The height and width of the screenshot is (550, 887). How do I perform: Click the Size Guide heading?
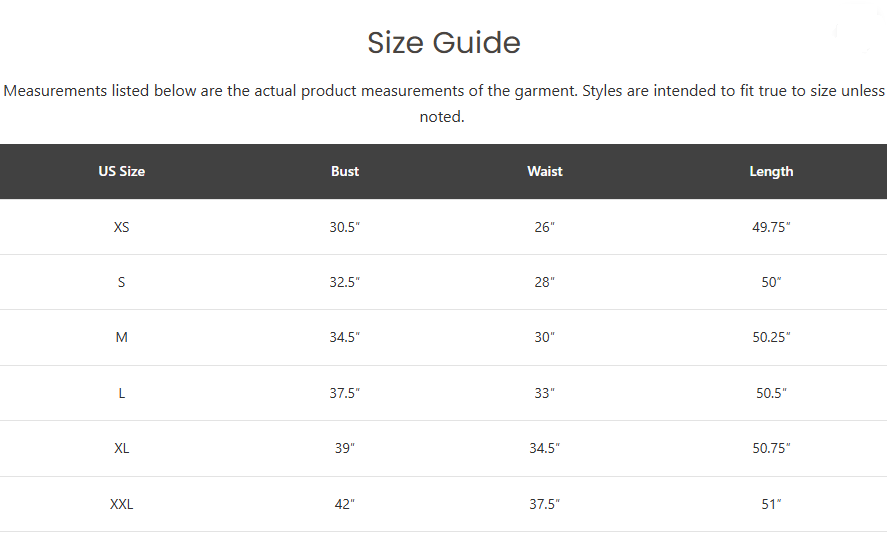pos(444,42)
